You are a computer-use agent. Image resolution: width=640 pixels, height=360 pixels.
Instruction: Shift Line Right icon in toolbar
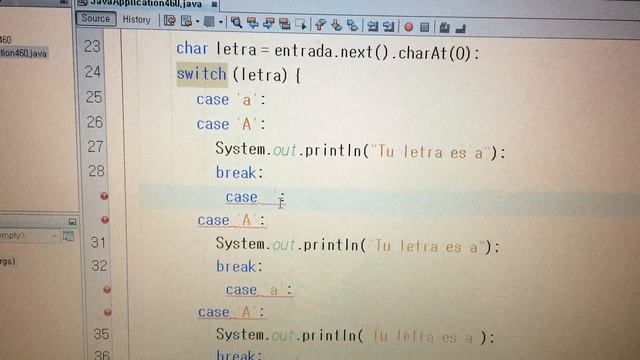(389, 27)
